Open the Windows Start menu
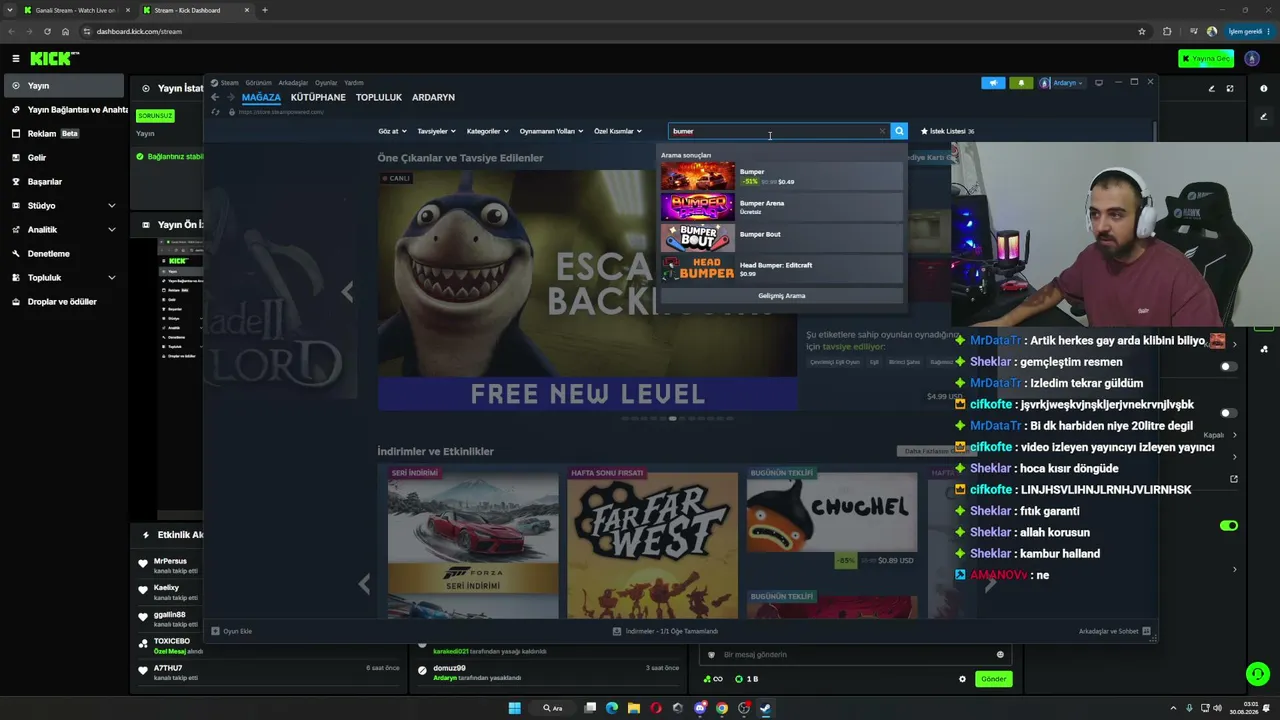Viewport: 1280px width, 720px height. pyautogui.click(x=514, y=708)
